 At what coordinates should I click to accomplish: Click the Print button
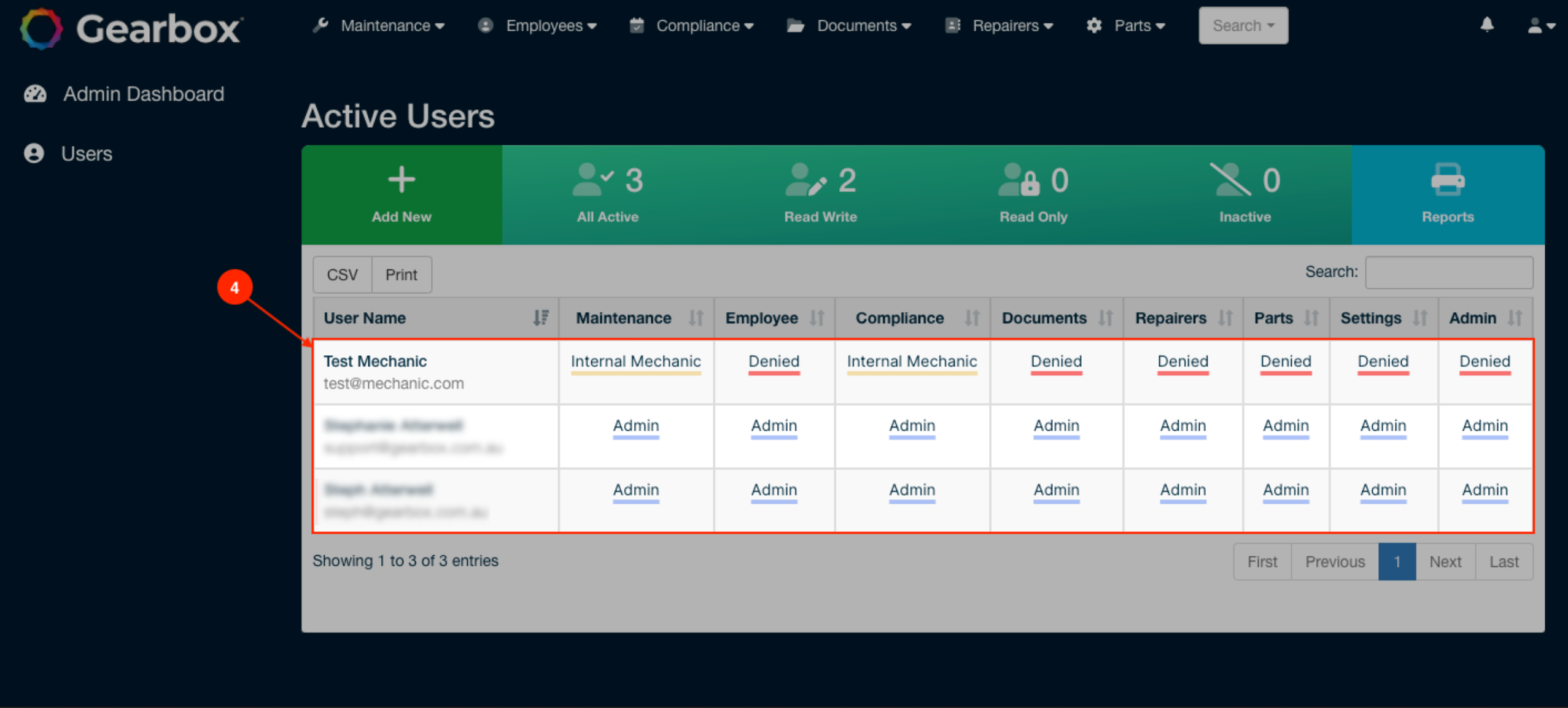[401, 274]
